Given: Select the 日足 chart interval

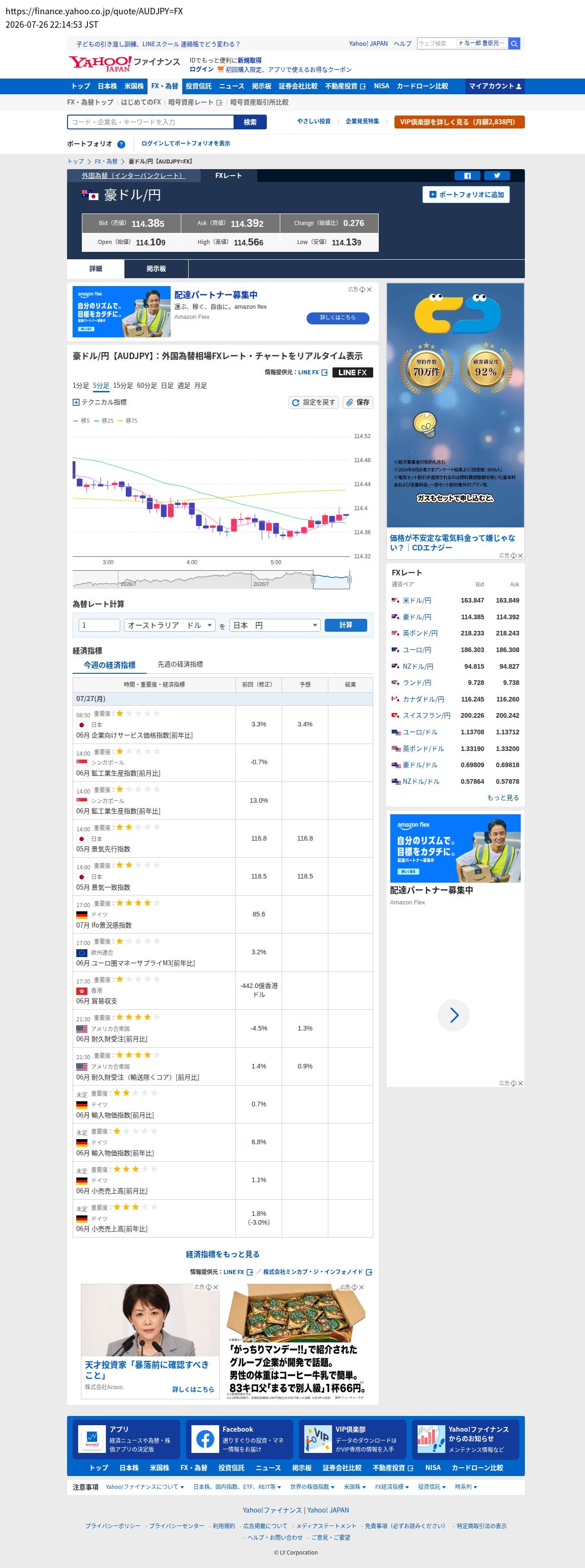Looking at the screenshot, I should click(167, 386).
